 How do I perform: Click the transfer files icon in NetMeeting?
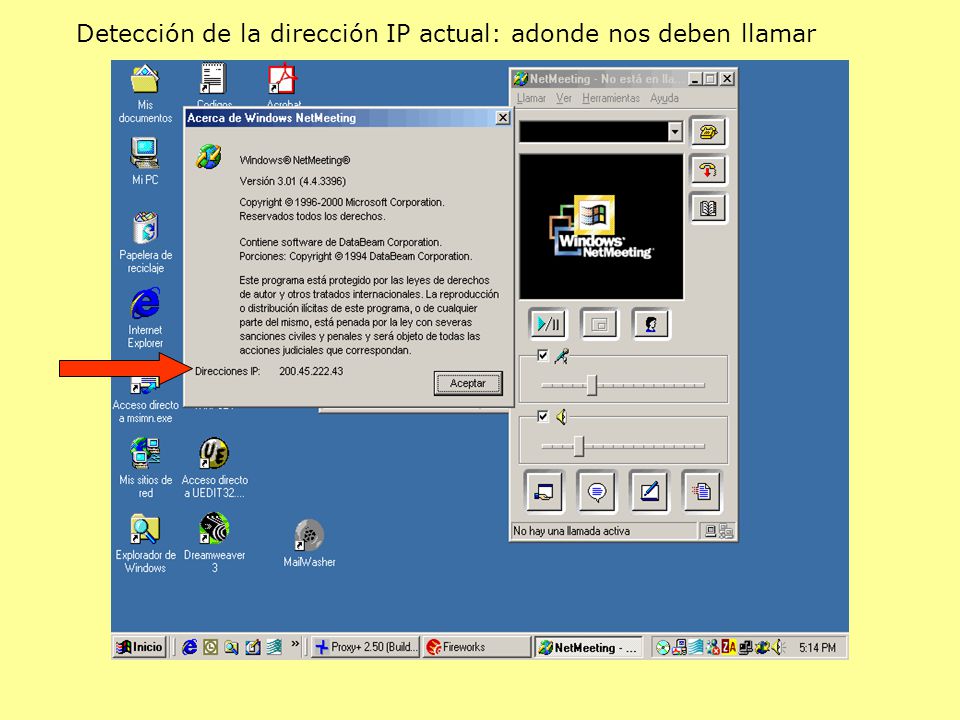point(702,491)
